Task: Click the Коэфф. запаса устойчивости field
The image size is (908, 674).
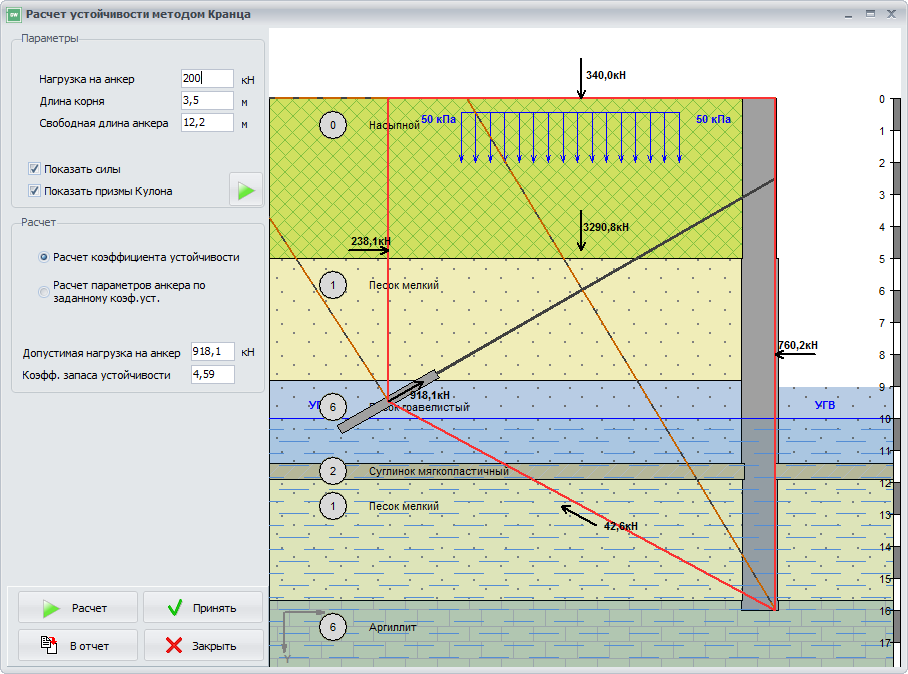Action: [212, 375]
